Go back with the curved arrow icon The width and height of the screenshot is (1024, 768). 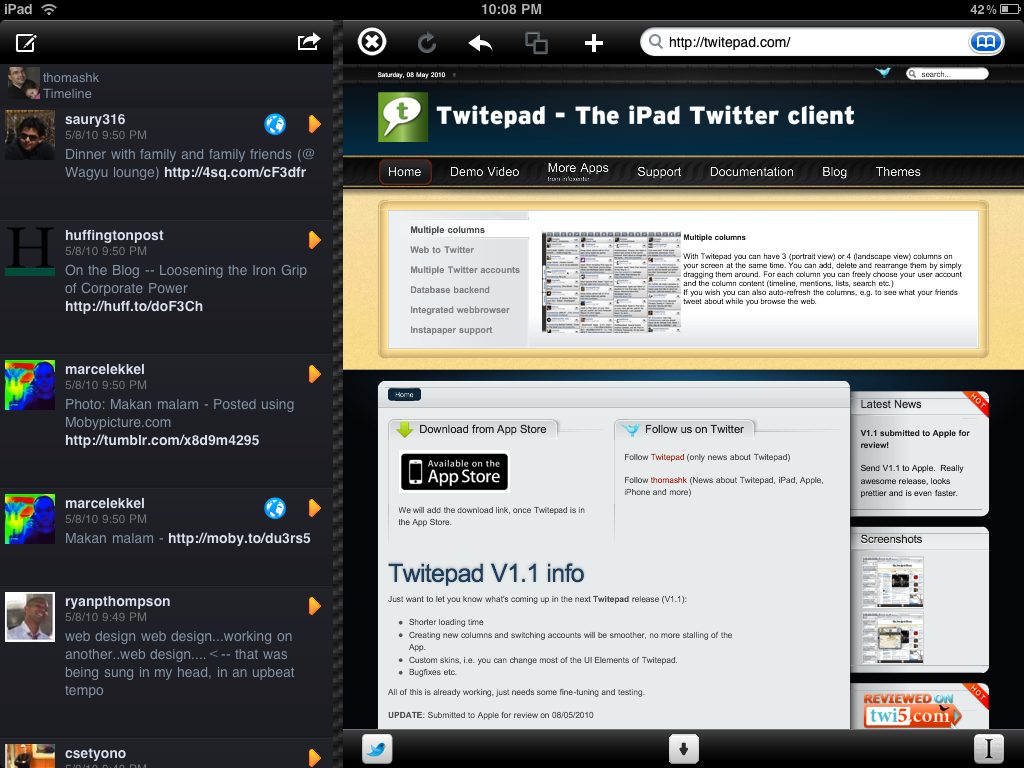point(481,43)
